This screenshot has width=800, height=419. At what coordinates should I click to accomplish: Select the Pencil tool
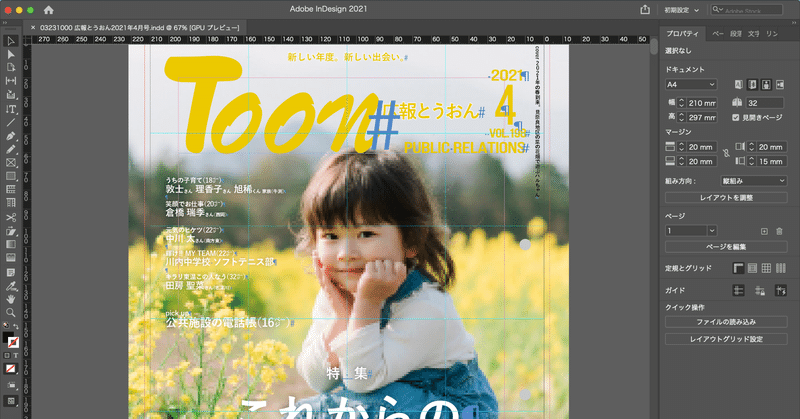(x=11, y=150)
